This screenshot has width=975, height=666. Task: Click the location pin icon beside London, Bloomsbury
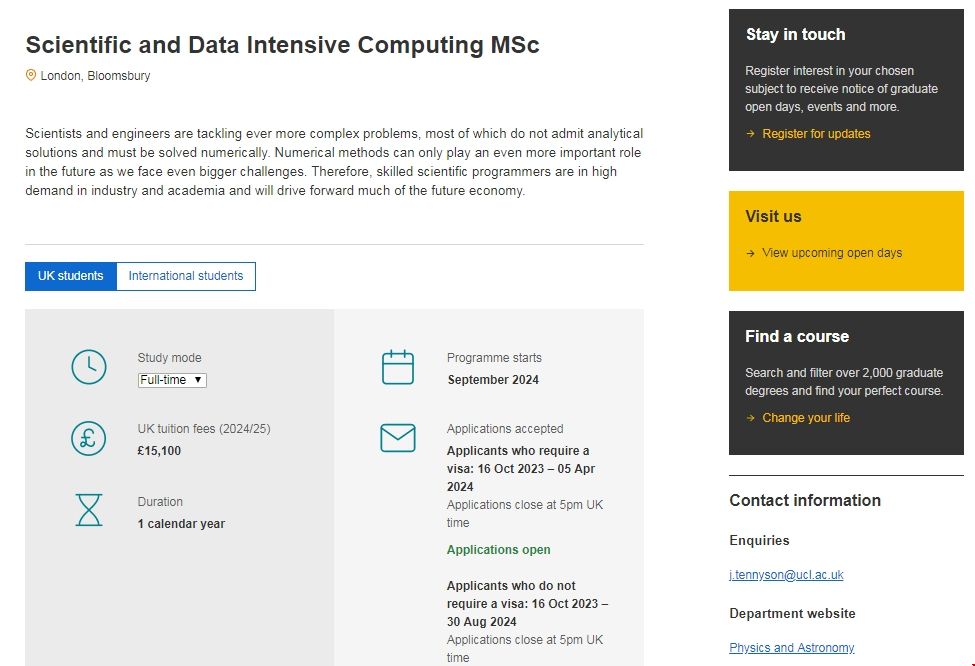(x=31, y=75)
